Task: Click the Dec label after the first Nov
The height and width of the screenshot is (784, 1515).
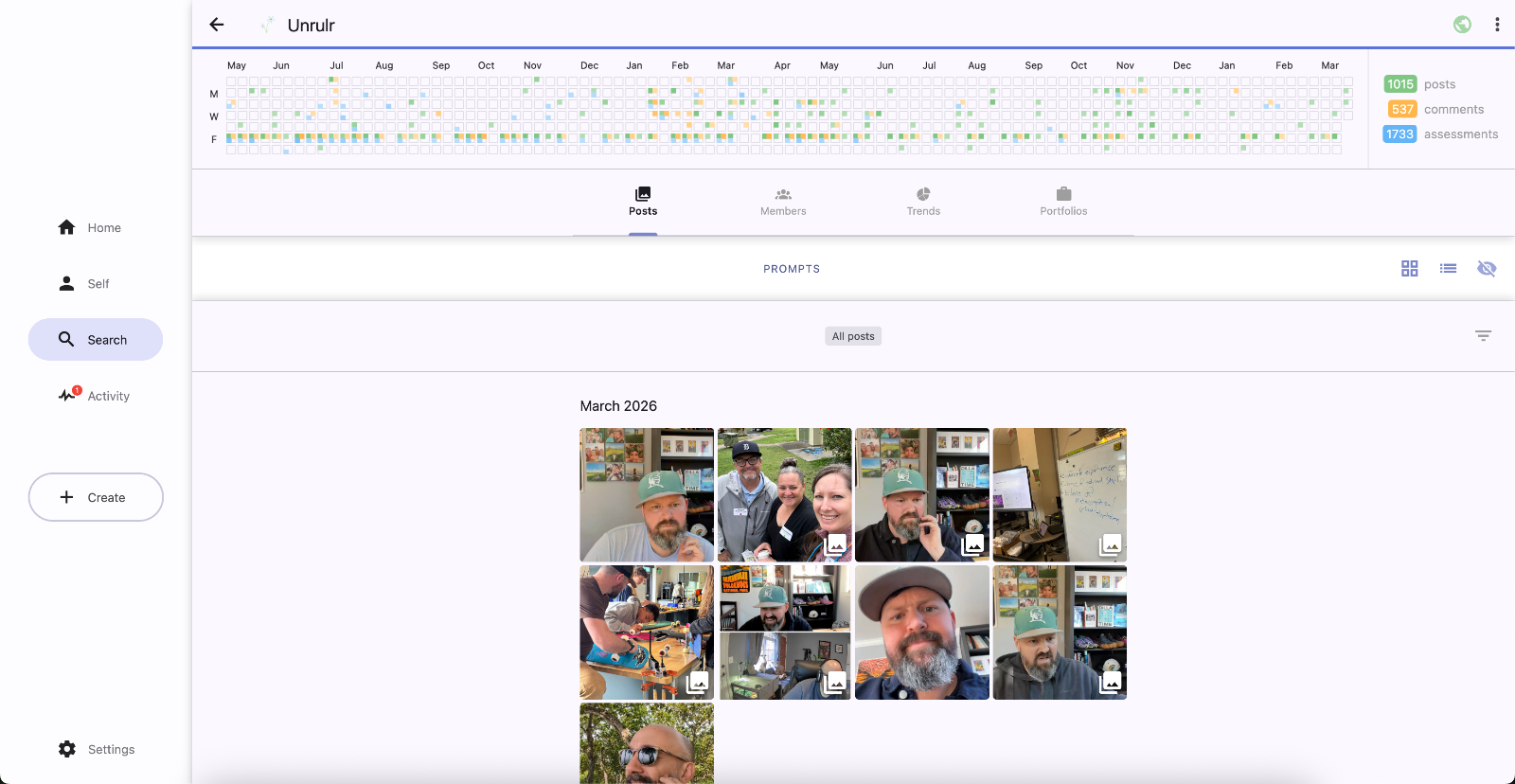Action: click(589, 65)
